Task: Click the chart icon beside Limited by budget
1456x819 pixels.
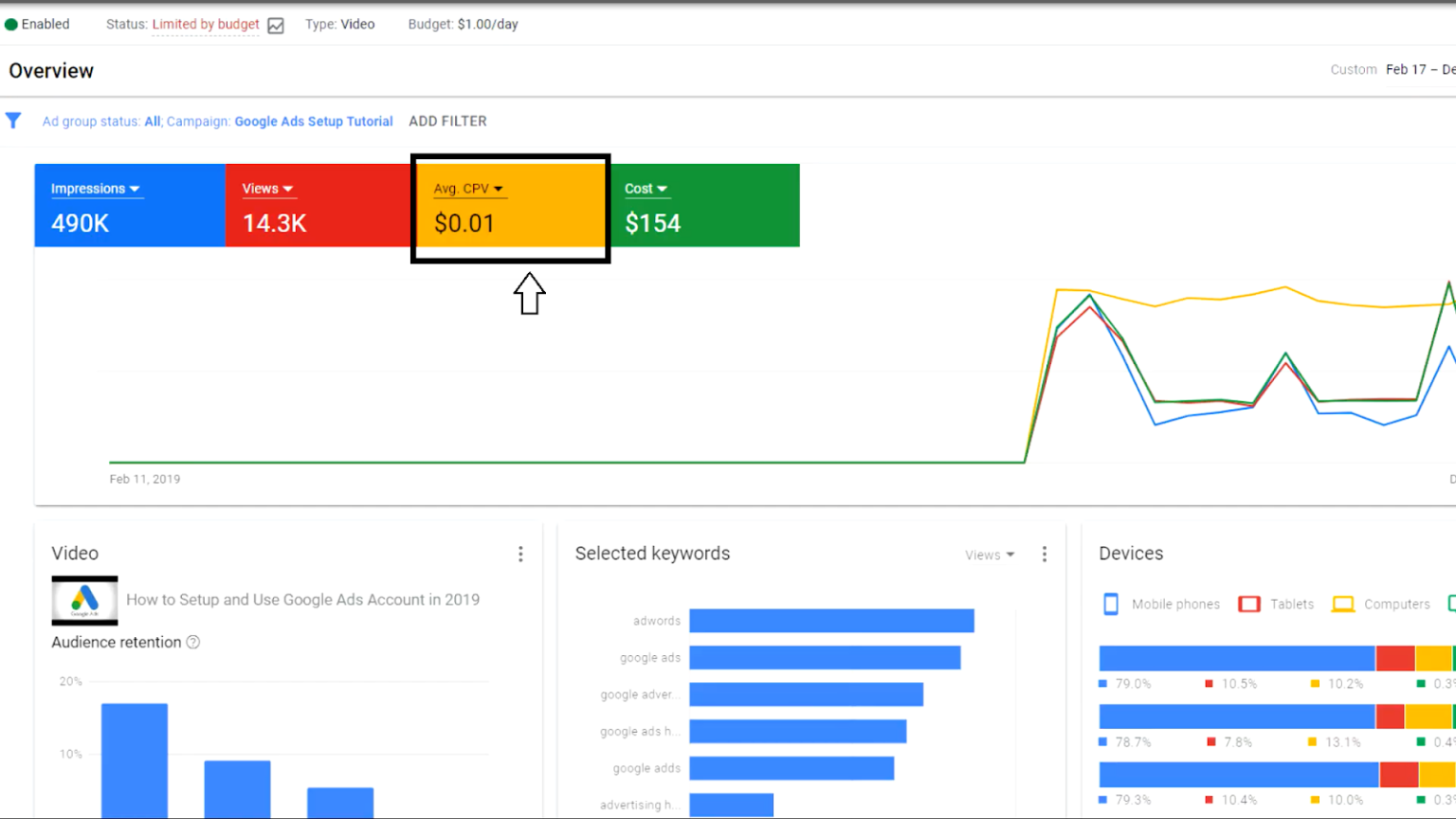Action: (x=275, y=26)
